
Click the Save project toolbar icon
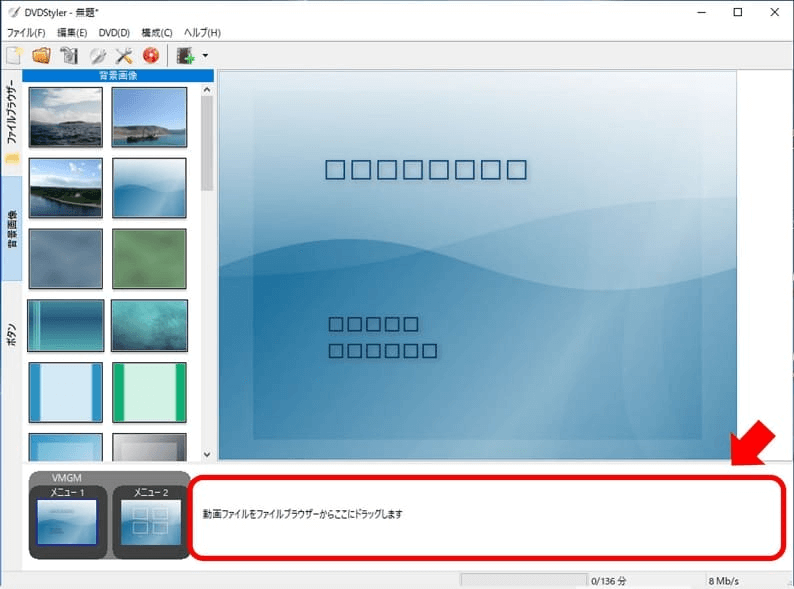(69, 56)
